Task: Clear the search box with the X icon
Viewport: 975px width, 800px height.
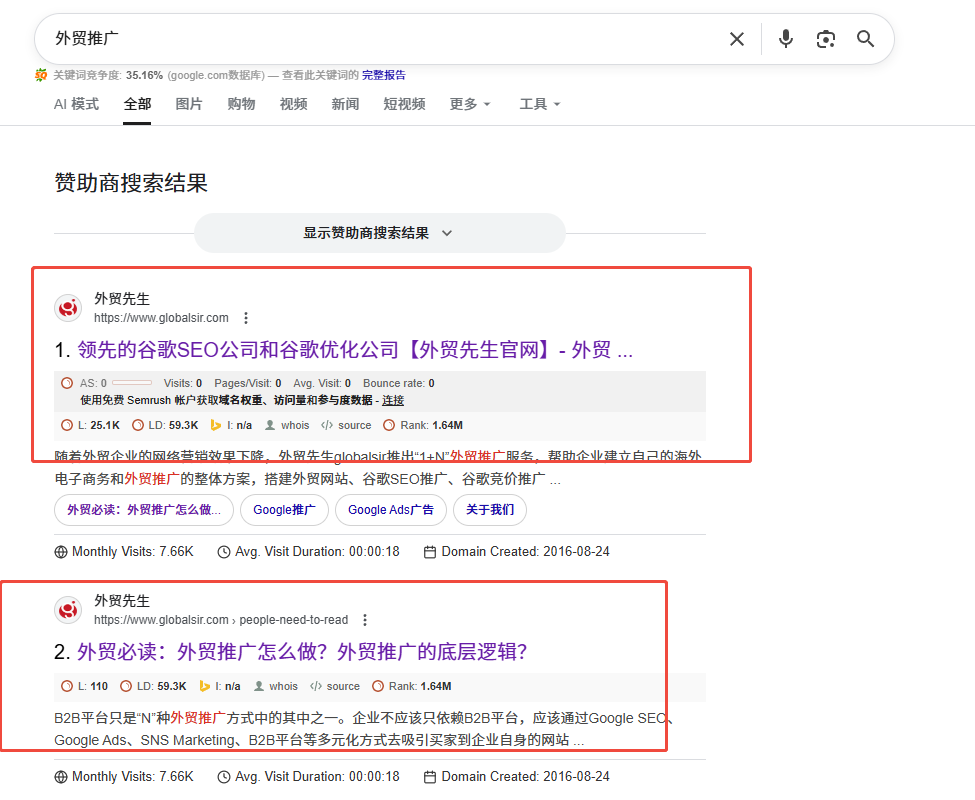Action: click(737, 39)
